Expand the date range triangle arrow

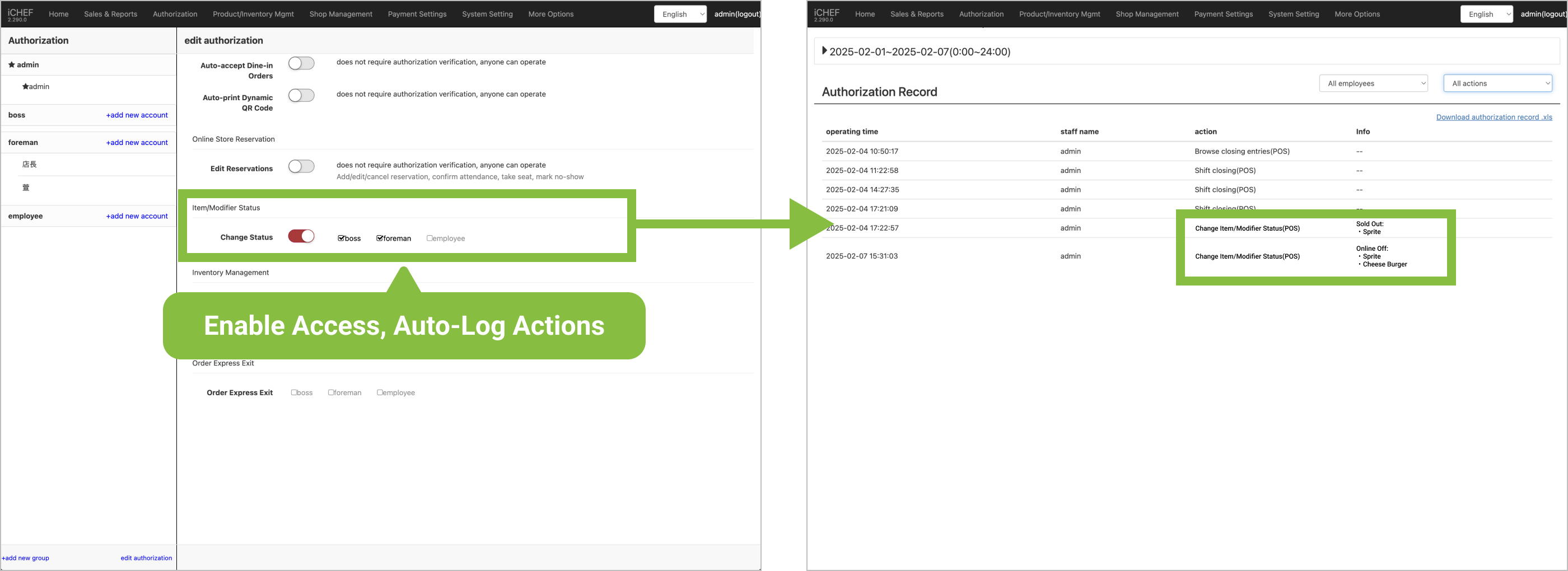pyautogui.click(x=824, y=51)
